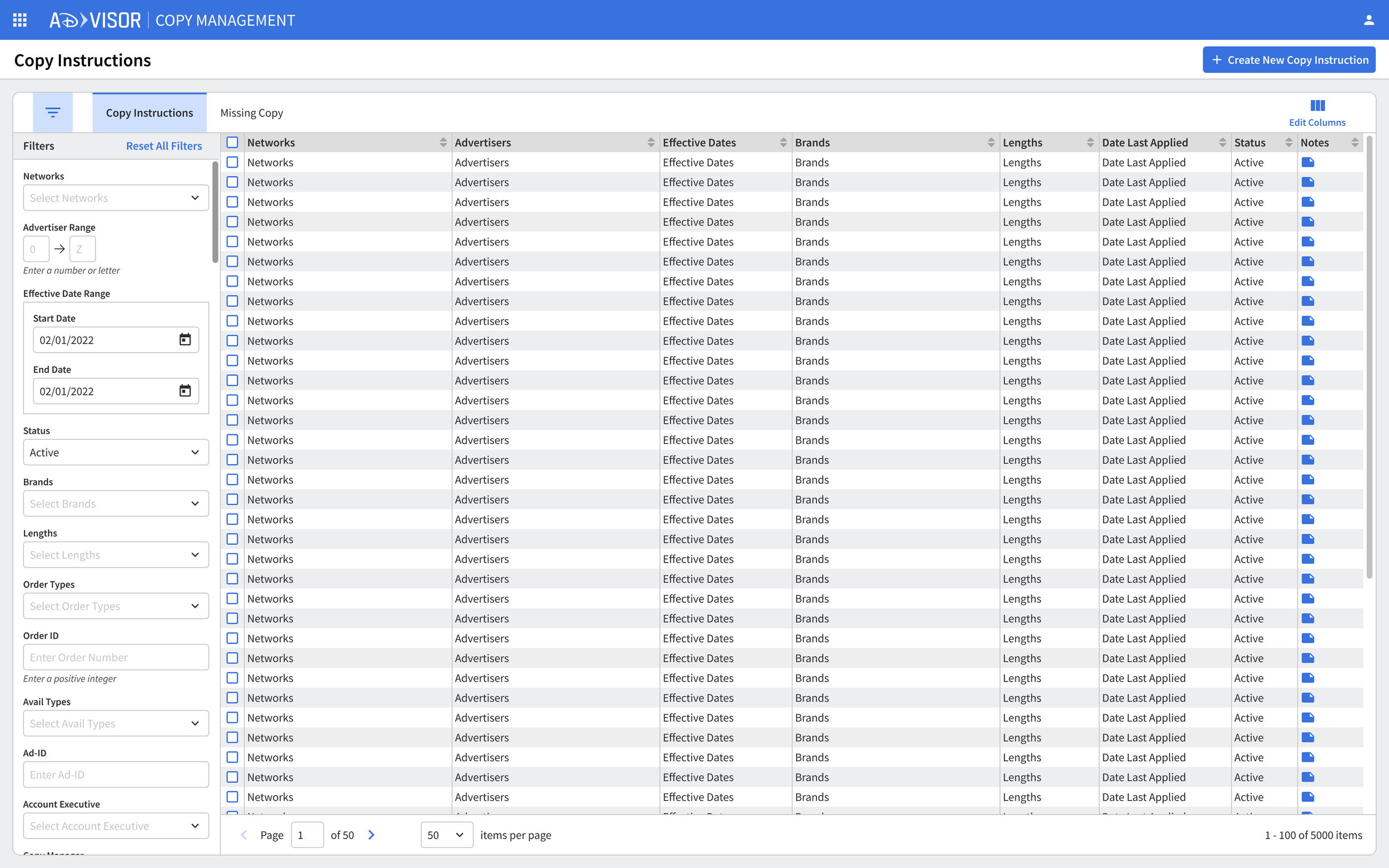Open Start Date calendar picker
This screenshot has height=868, width=1389.
pyautogui.click(x=185, y=340)
